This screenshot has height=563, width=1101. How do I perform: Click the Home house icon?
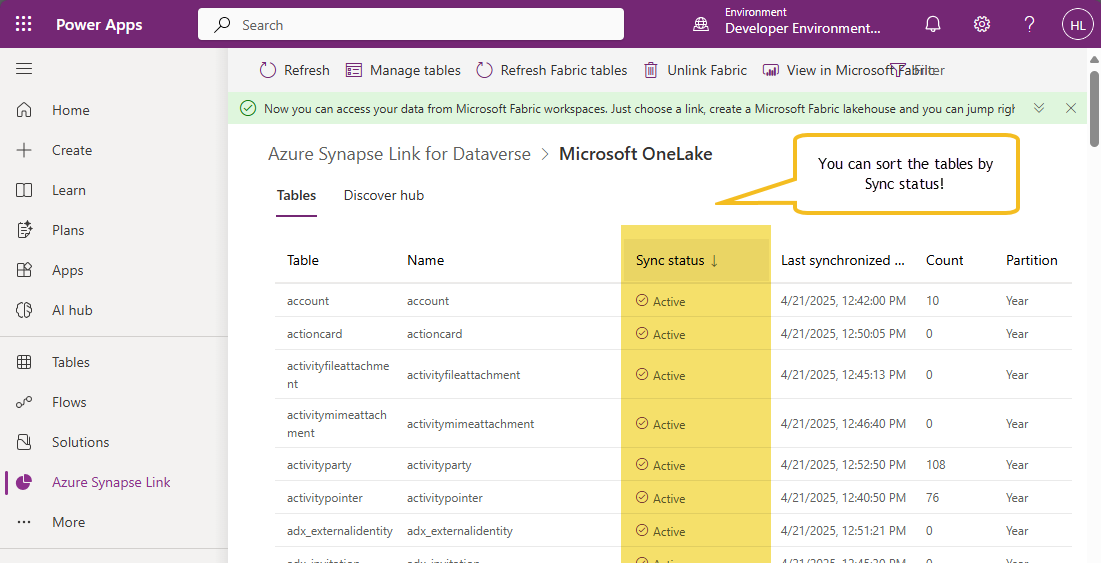24,110
